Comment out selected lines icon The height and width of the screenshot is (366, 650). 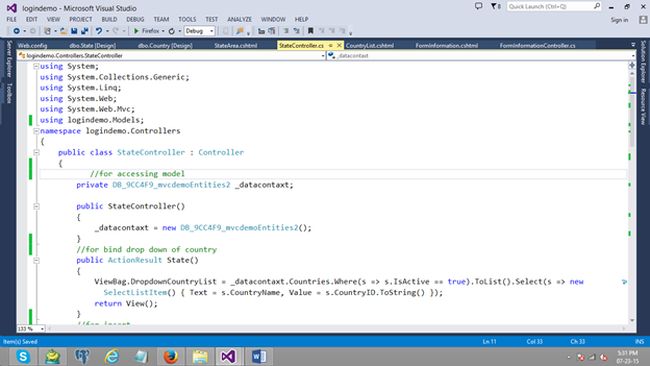point(286,31)
